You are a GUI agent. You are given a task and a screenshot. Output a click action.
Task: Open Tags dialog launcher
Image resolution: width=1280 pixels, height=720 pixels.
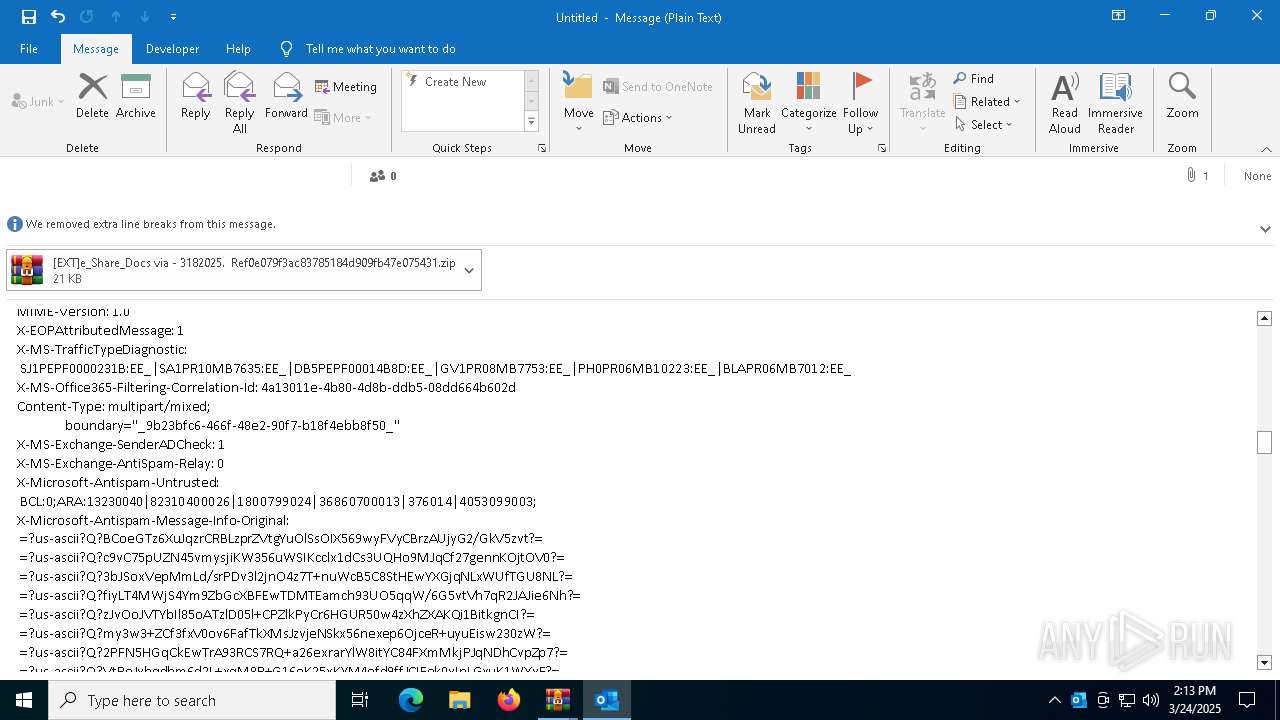(882, 148)
